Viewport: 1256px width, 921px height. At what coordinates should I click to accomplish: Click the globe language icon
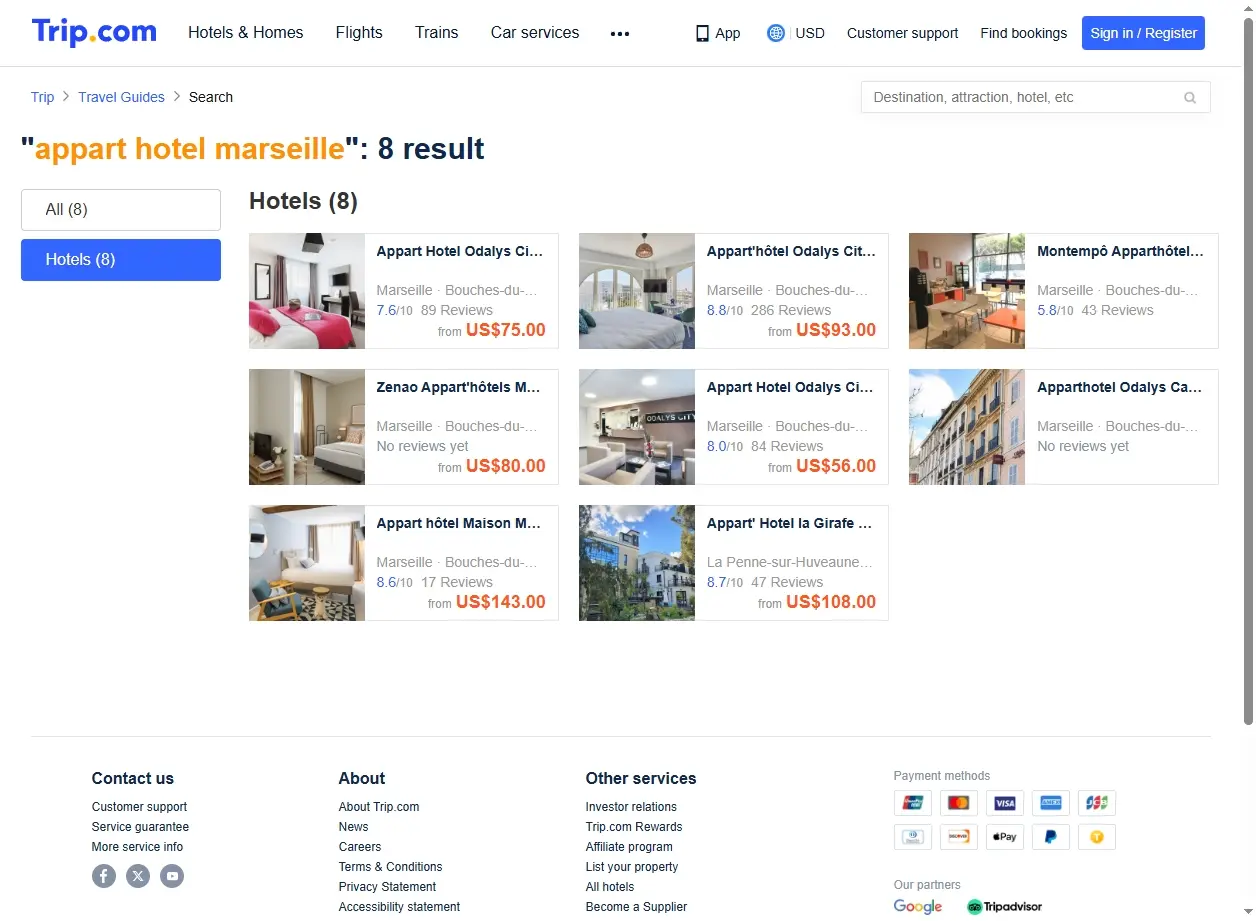(775, 33)
